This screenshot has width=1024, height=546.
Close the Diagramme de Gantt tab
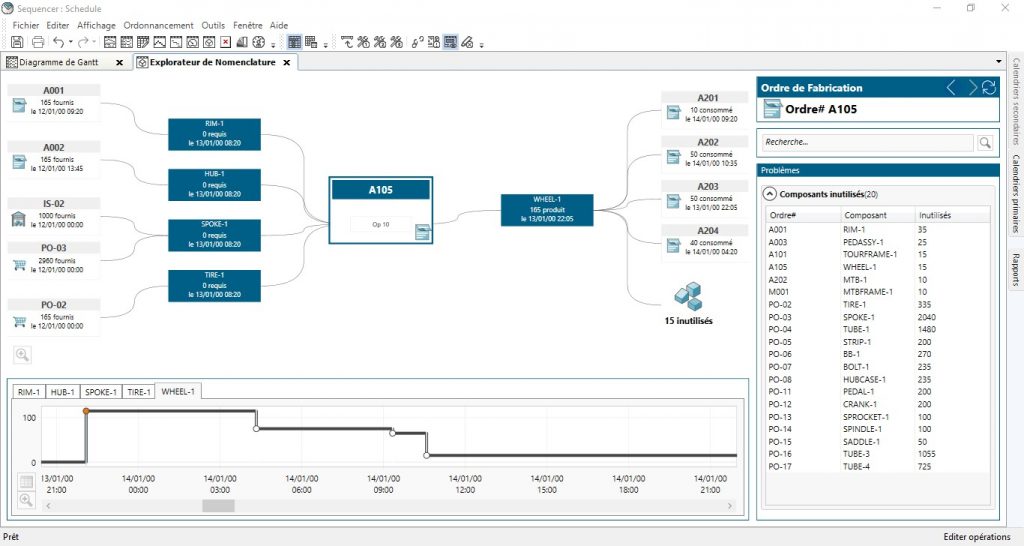pyautogui.click(x=120, y=63)
